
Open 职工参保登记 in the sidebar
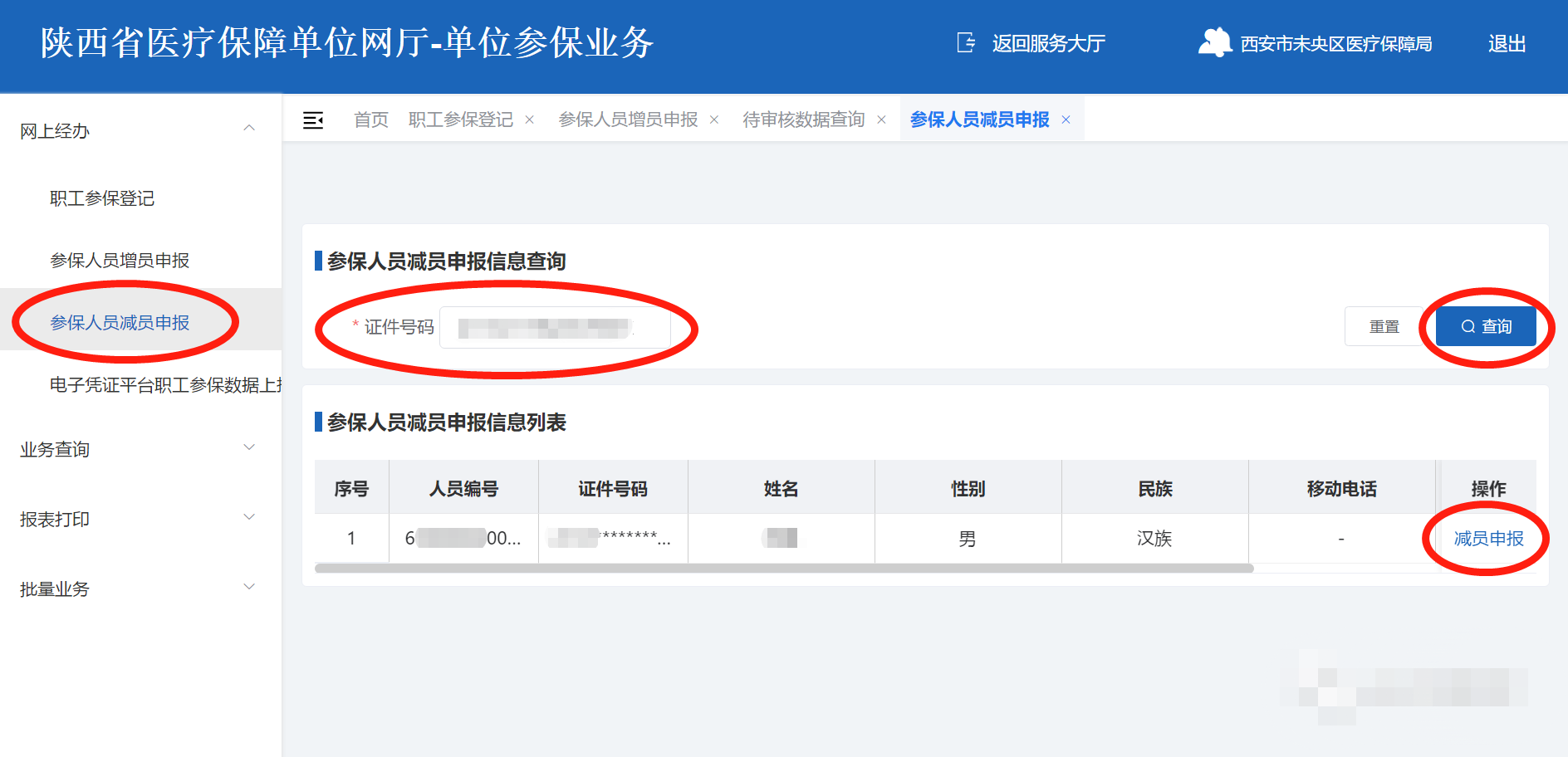click(x=102, y=198)
